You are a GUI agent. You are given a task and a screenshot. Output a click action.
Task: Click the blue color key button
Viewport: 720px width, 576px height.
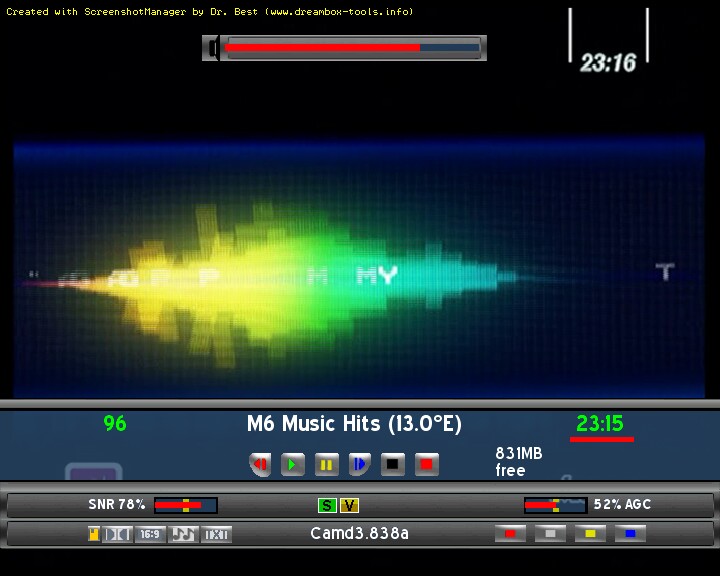pos(630,533)
